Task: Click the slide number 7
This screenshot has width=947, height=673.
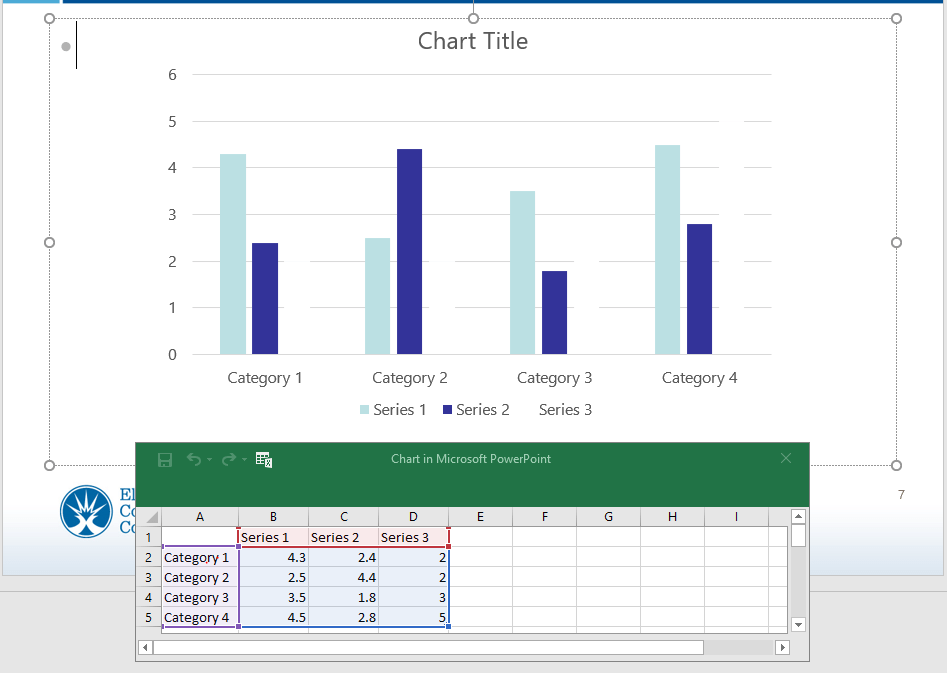Action: click(x=901, y=495)
